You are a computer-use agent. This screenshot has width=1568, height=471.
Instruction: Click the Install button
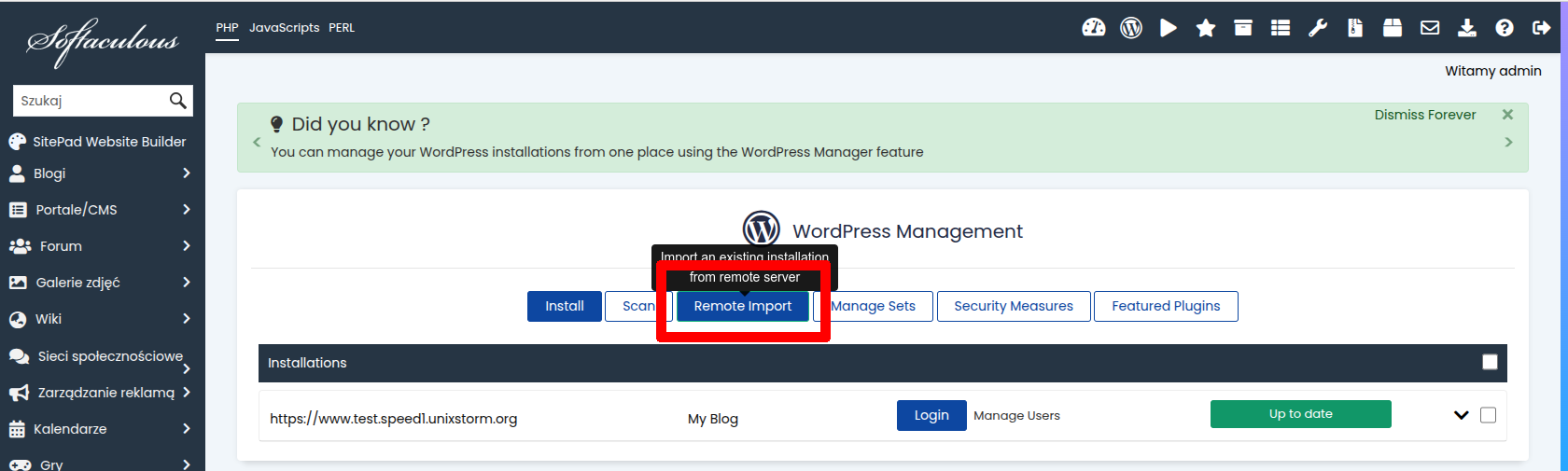565,306
